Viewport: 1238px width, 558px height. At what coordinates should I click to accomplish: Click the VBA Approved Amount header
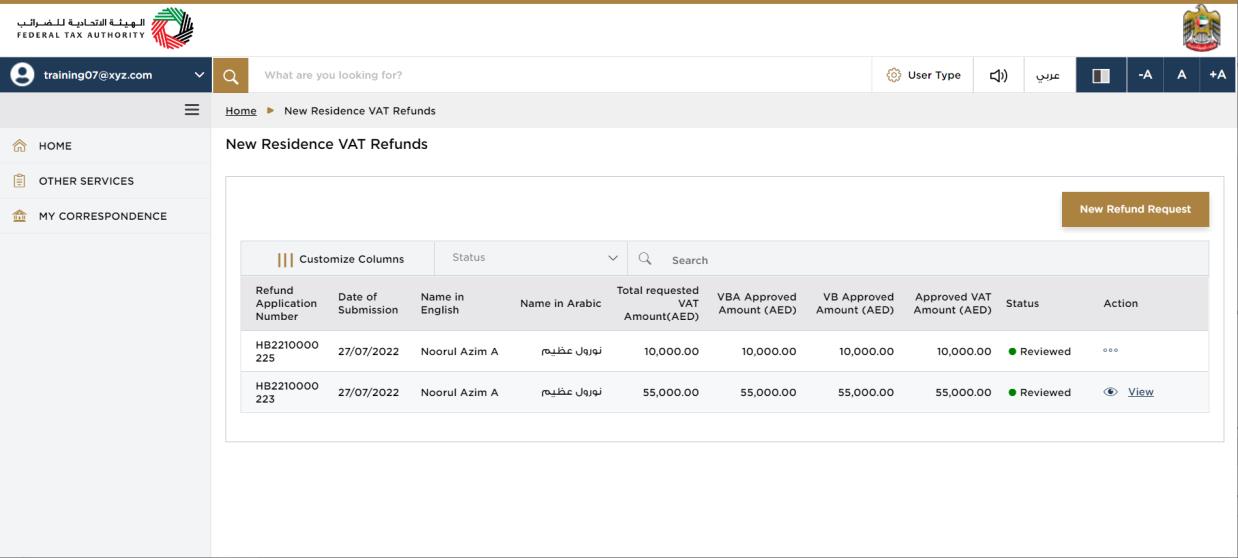tap(757, 303)
